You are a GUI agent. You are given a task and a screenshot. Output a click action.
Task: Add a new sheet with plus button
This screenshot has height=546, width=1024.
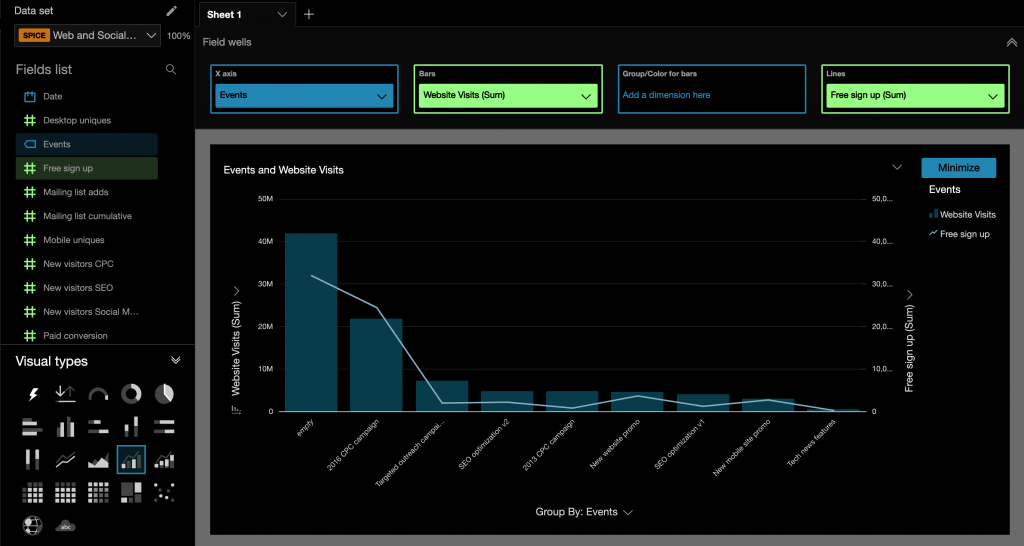[x=309, y=14]
